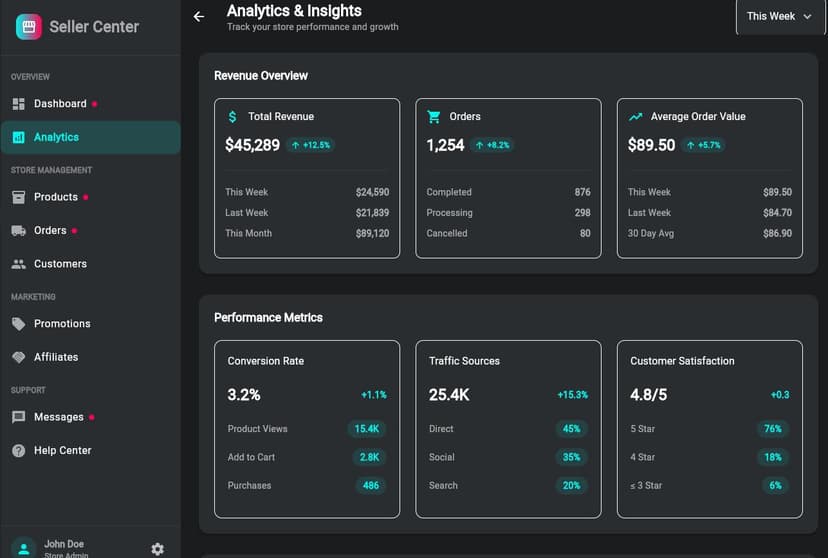The image size is (828, 558).
Task: Click the Affiliates diamond icon in sidebar
Action: pyautogui.click(x=18, y=357)
